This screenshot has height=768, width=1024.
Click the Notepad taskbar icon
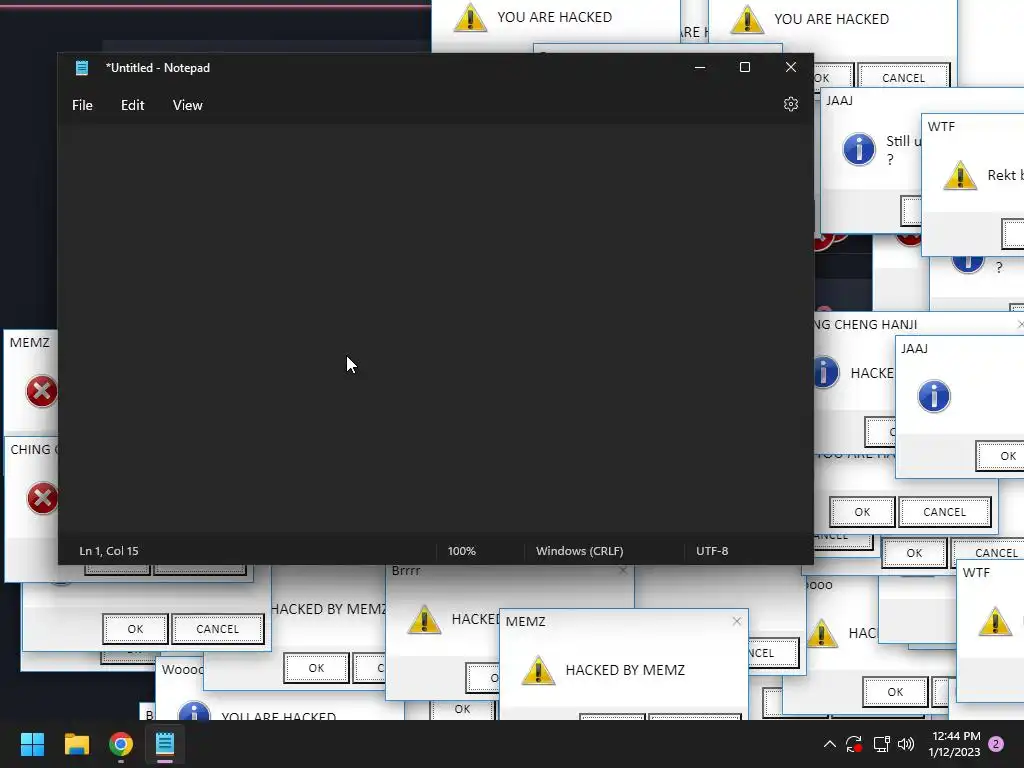(x=165, y=744)
